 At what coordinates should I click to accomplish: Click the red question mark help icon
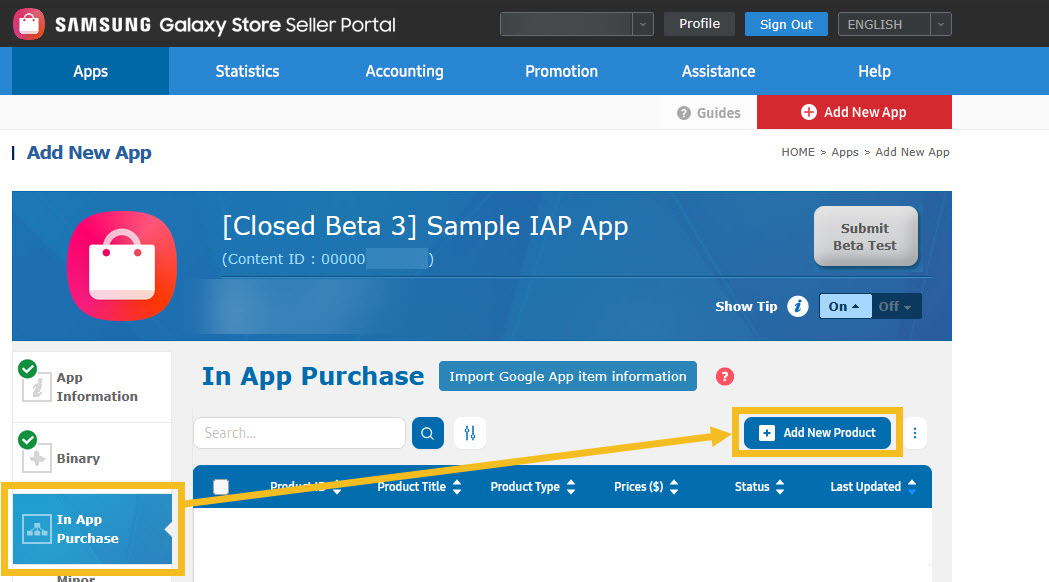[x=725, y=377]
